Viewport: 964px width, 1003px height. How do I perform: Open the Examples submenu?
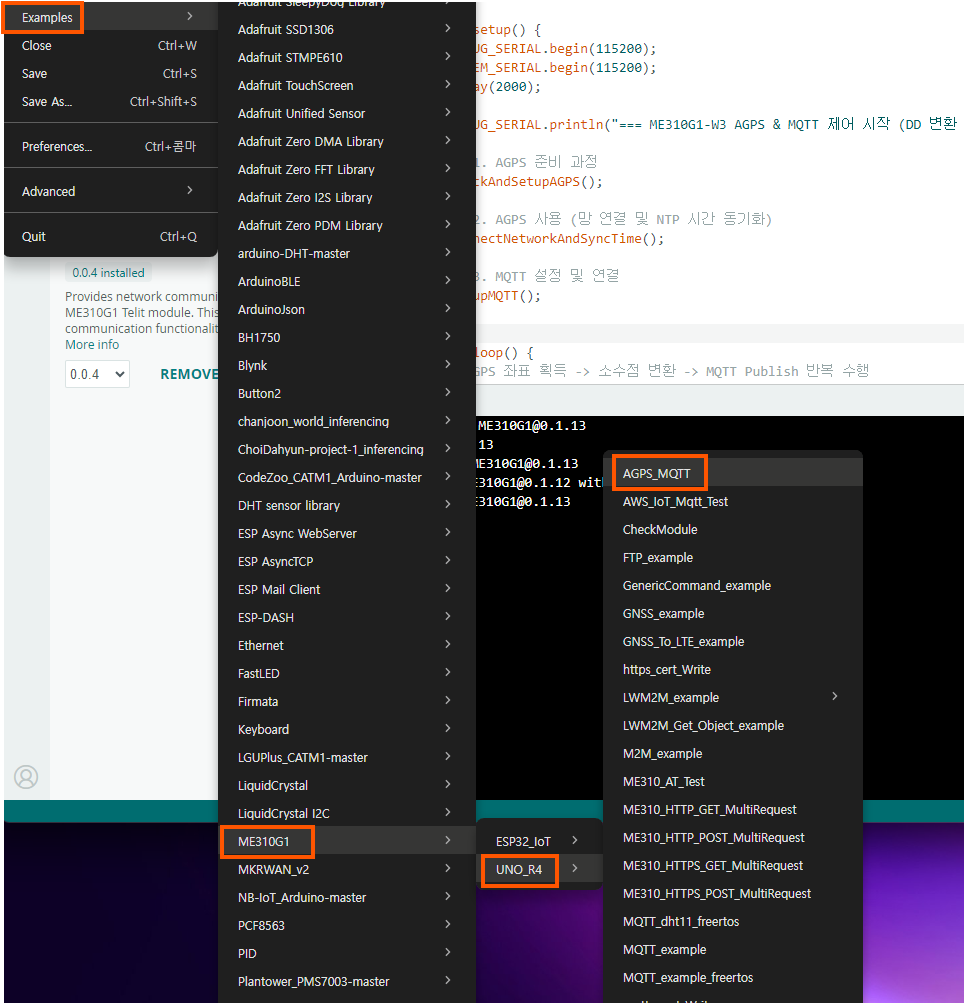pos(111,17)
